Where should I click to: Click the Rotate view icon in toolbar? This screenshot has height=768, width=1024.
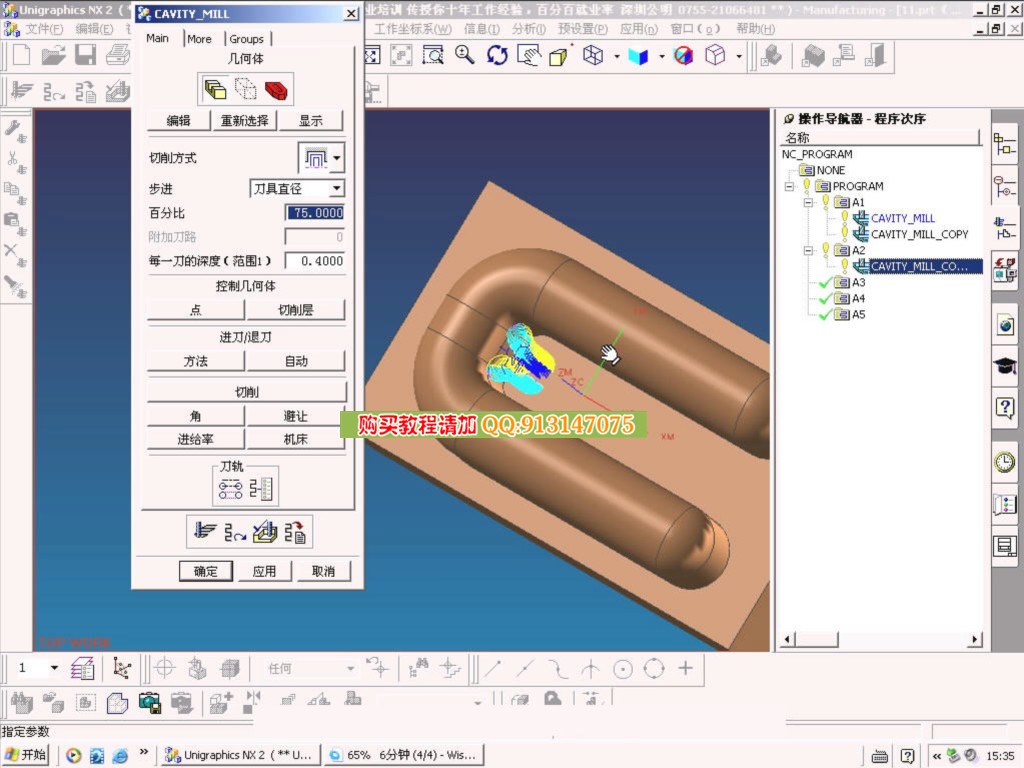[497, 55]
